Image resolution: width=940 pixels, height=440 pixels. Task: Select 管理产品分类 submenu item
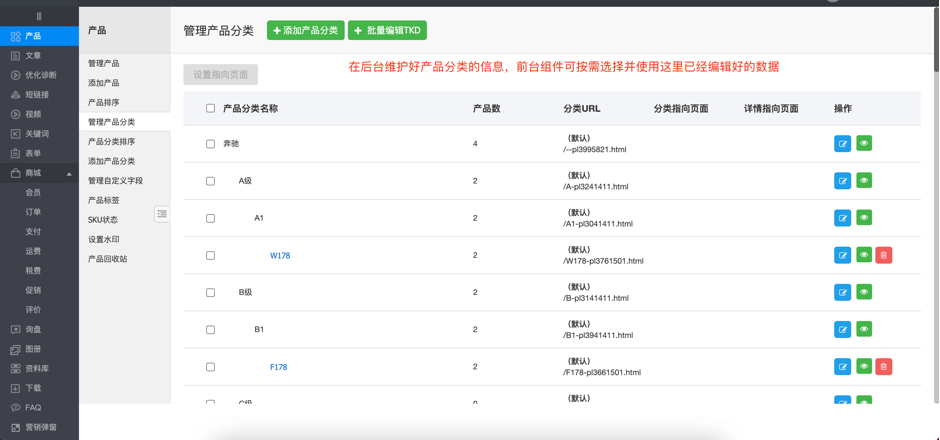click(x=125, y=122)
